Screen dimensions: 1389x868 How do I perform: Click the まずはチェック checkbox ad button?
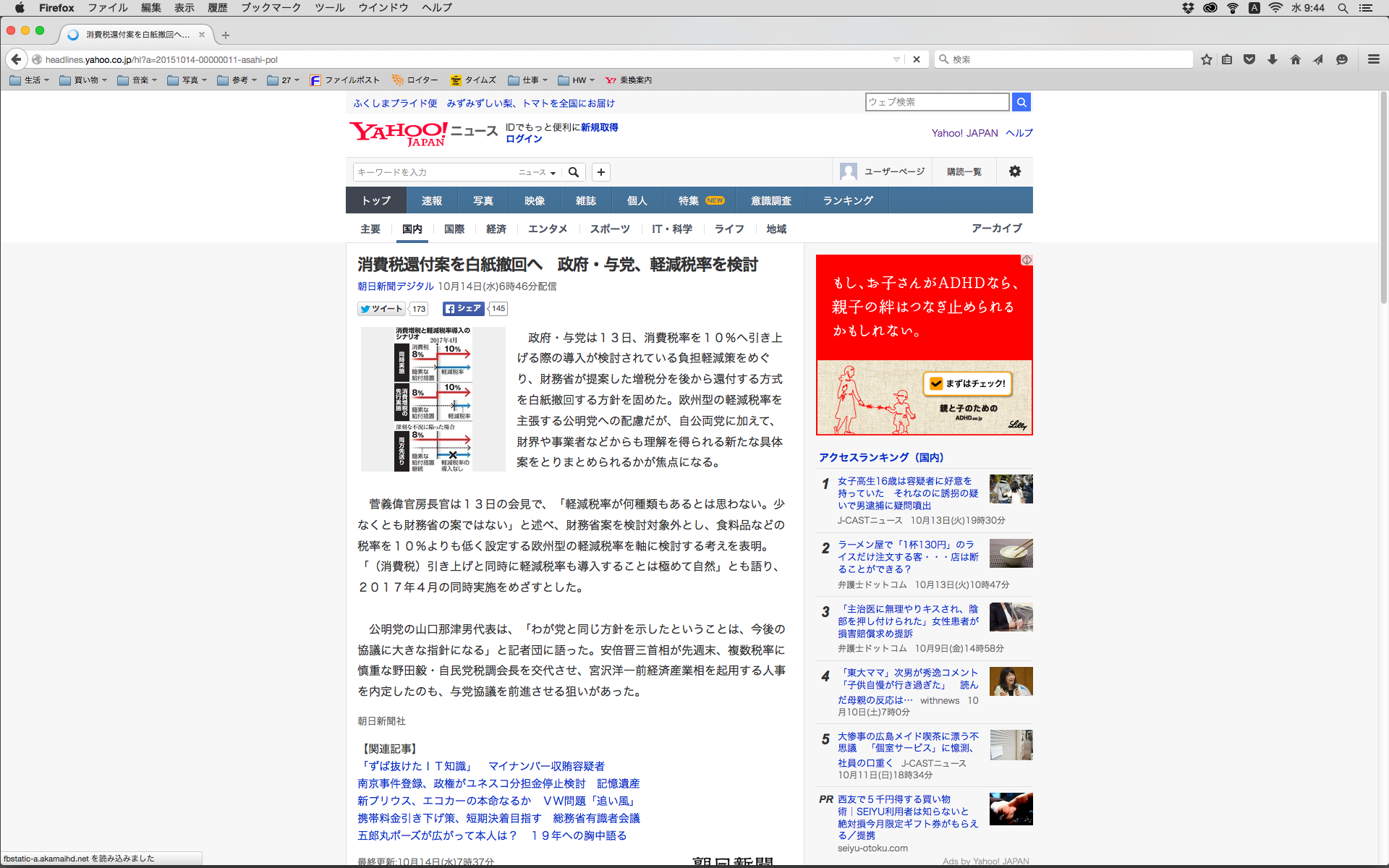[967, 383]
